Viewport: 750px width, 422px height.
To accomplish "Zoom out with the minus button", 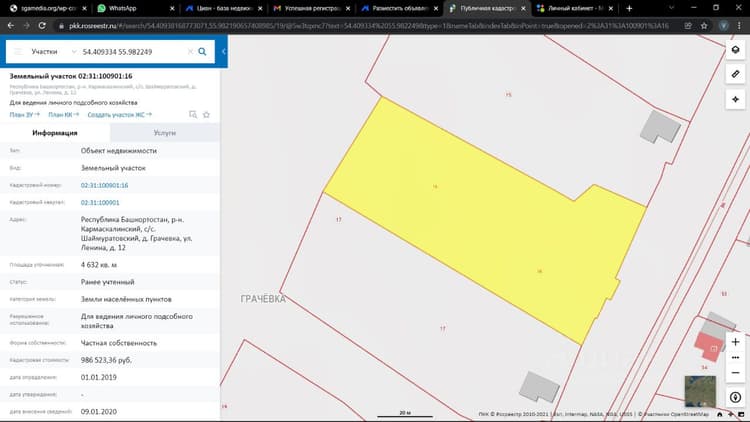I will pos(735,373).
